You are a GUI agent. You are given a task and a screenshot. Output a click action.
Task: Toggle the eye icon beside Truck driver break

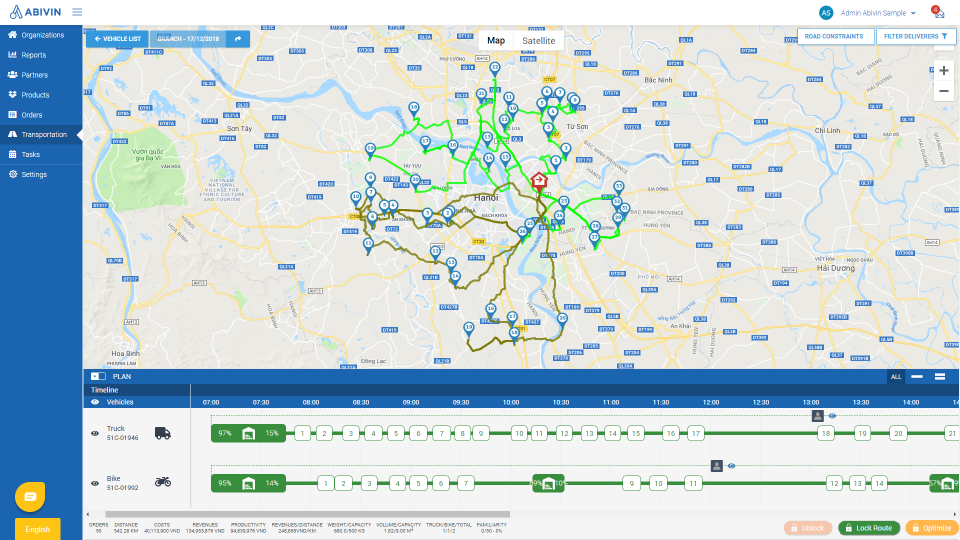[x=832, y=416]
